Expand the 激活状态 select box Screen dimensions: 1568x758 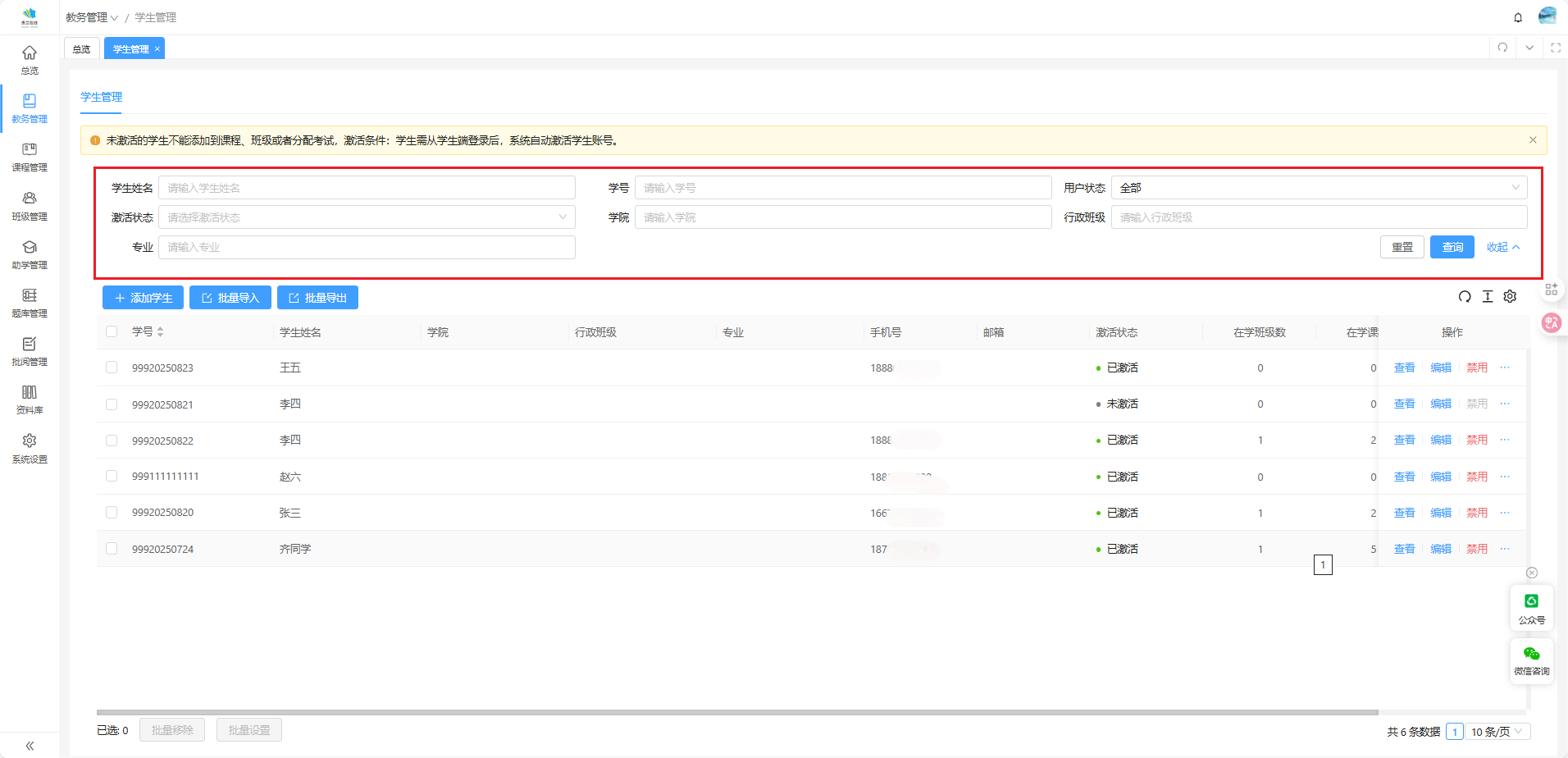[367, 217]
